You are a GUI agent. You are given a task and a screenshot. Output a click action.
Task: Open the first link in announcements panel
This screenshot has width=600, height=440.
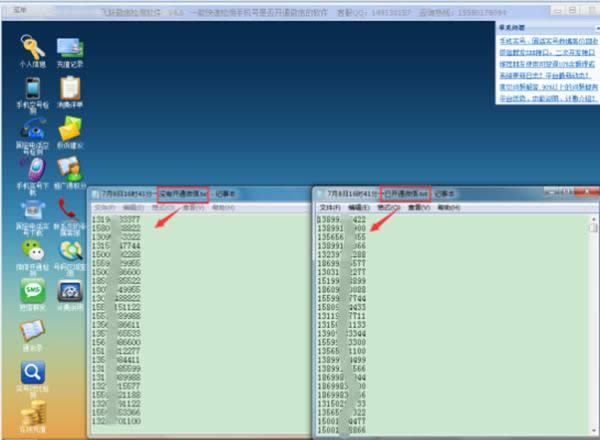coord(548,41)
